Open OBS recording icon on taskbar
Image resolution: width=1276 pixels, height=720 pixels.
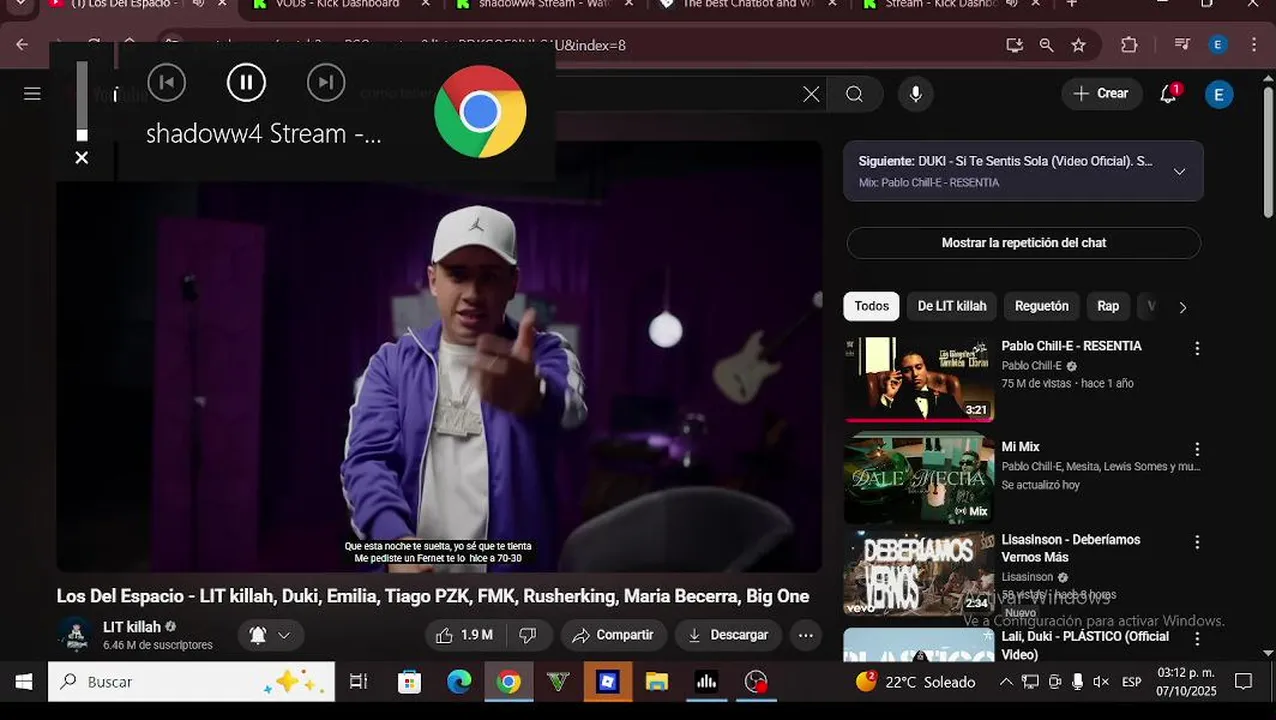coord(756,682)
